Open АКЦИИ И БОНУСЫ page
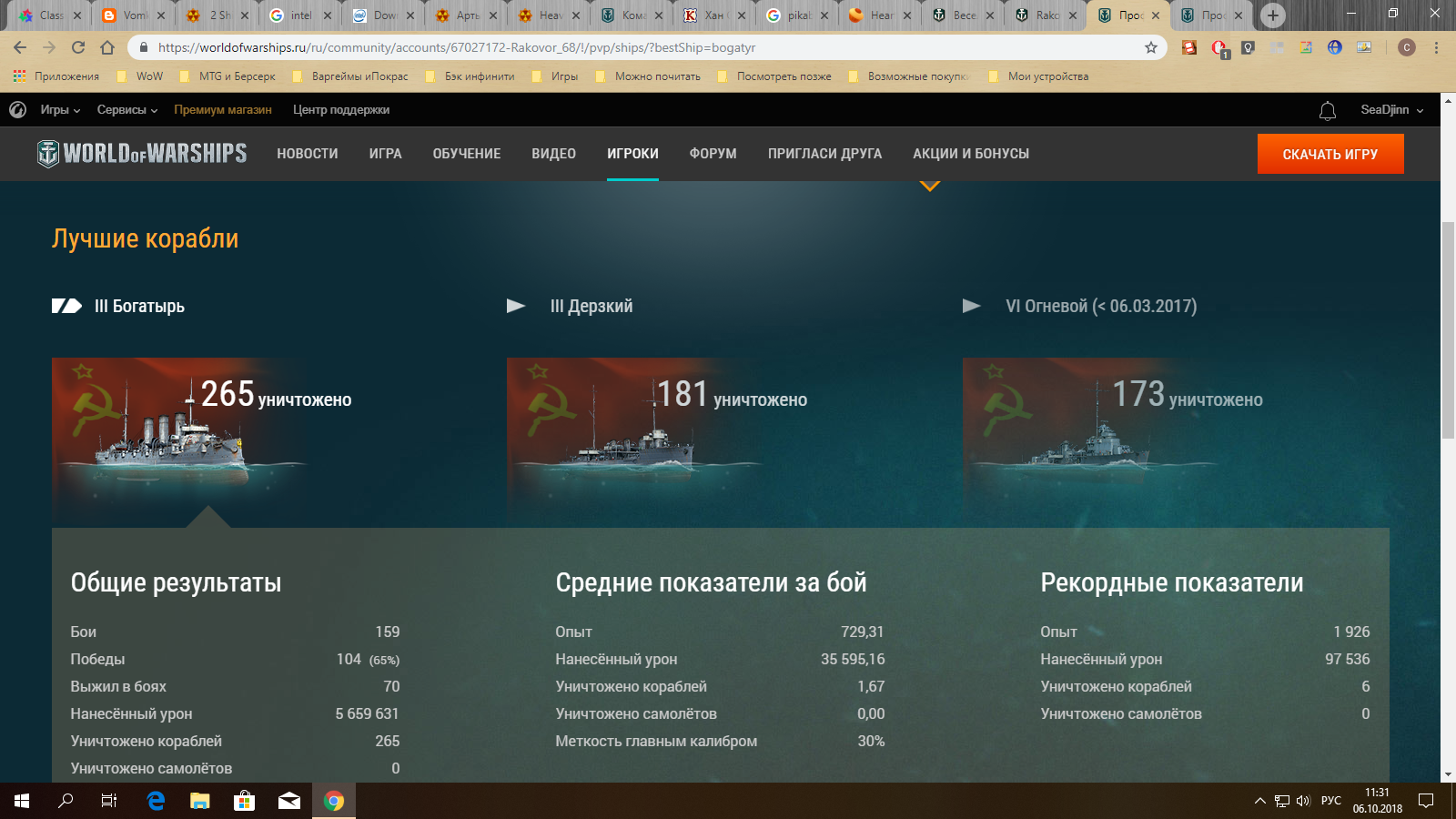 (971, 154)
